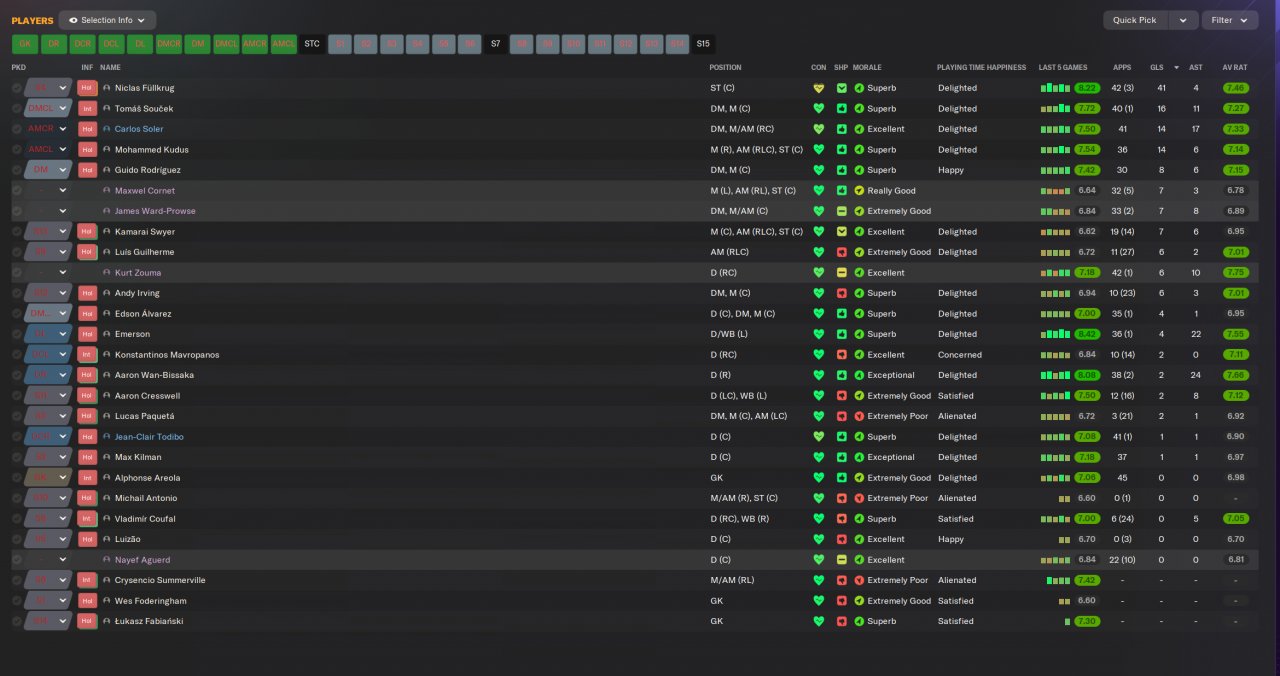1280x676 pixels.
Task: Click 7.66 average rating for Wan-Bissaka
Action: click(1235, 375)
